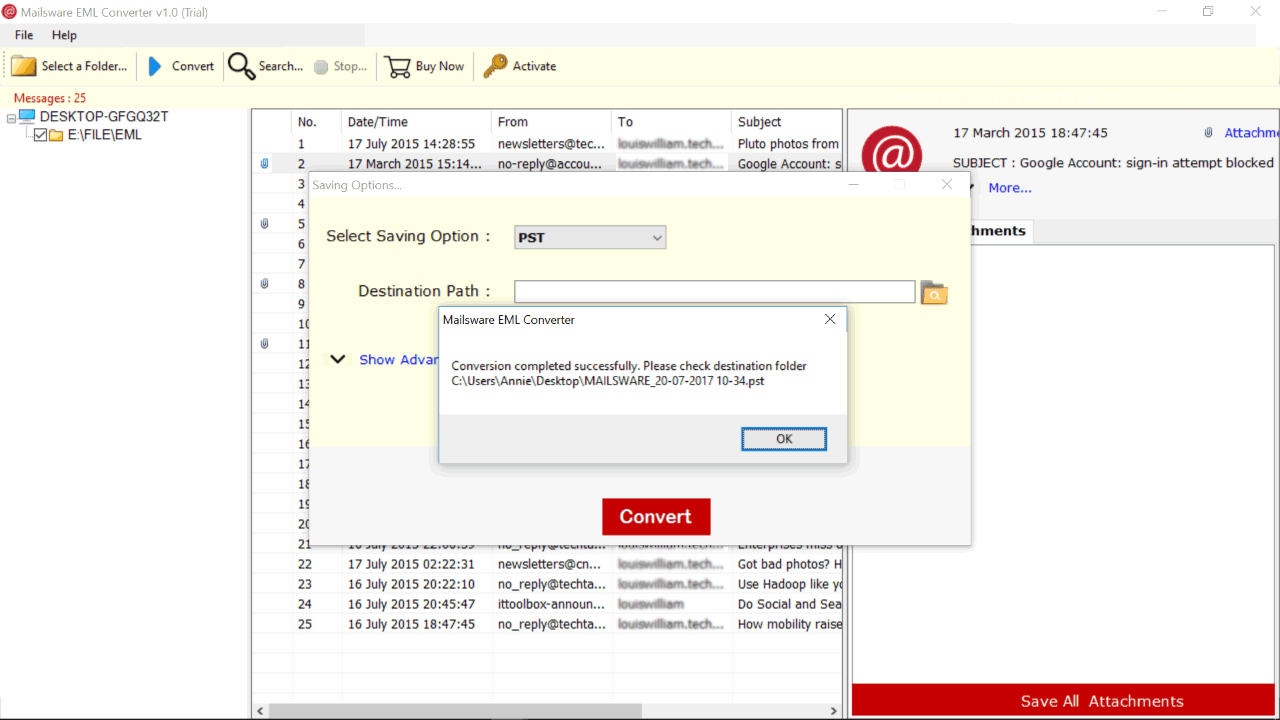Collapse the DESKTOP-GFGQ32T tree node
The width and height of the screenshot is (1280, 720).
[11, 117]
